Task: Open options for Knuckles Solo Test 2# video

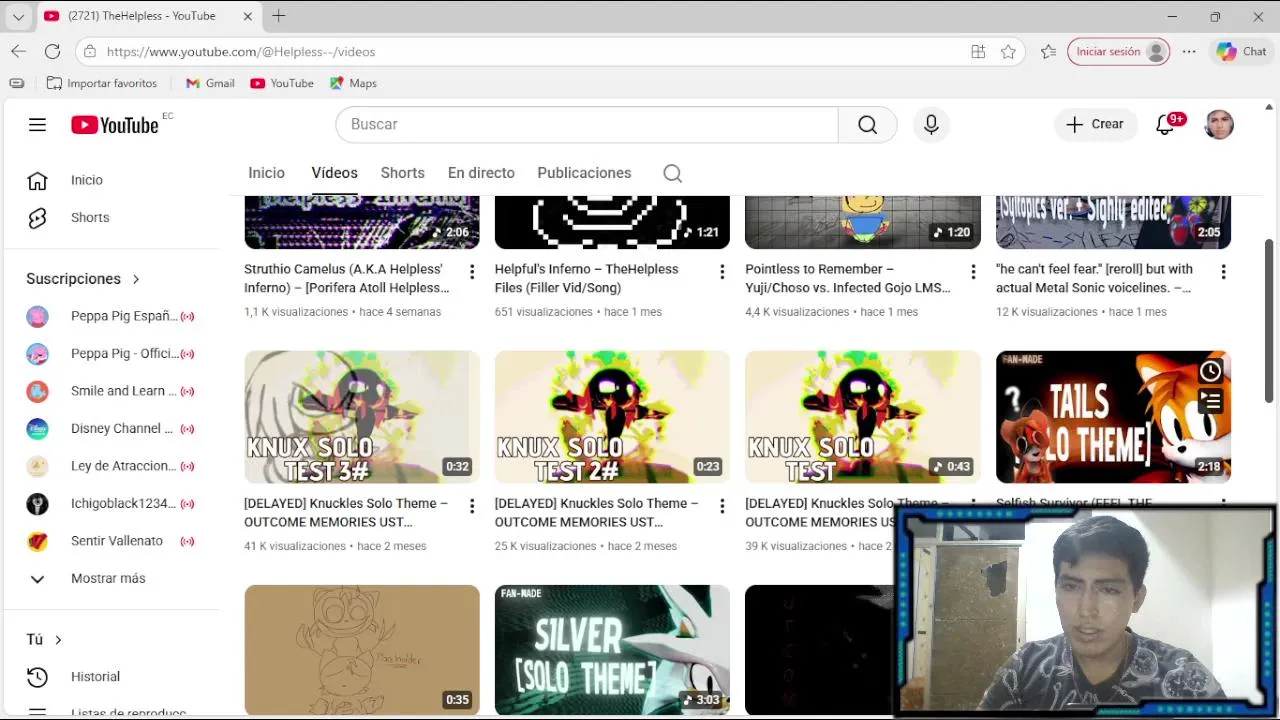Action: pos(722,506)
